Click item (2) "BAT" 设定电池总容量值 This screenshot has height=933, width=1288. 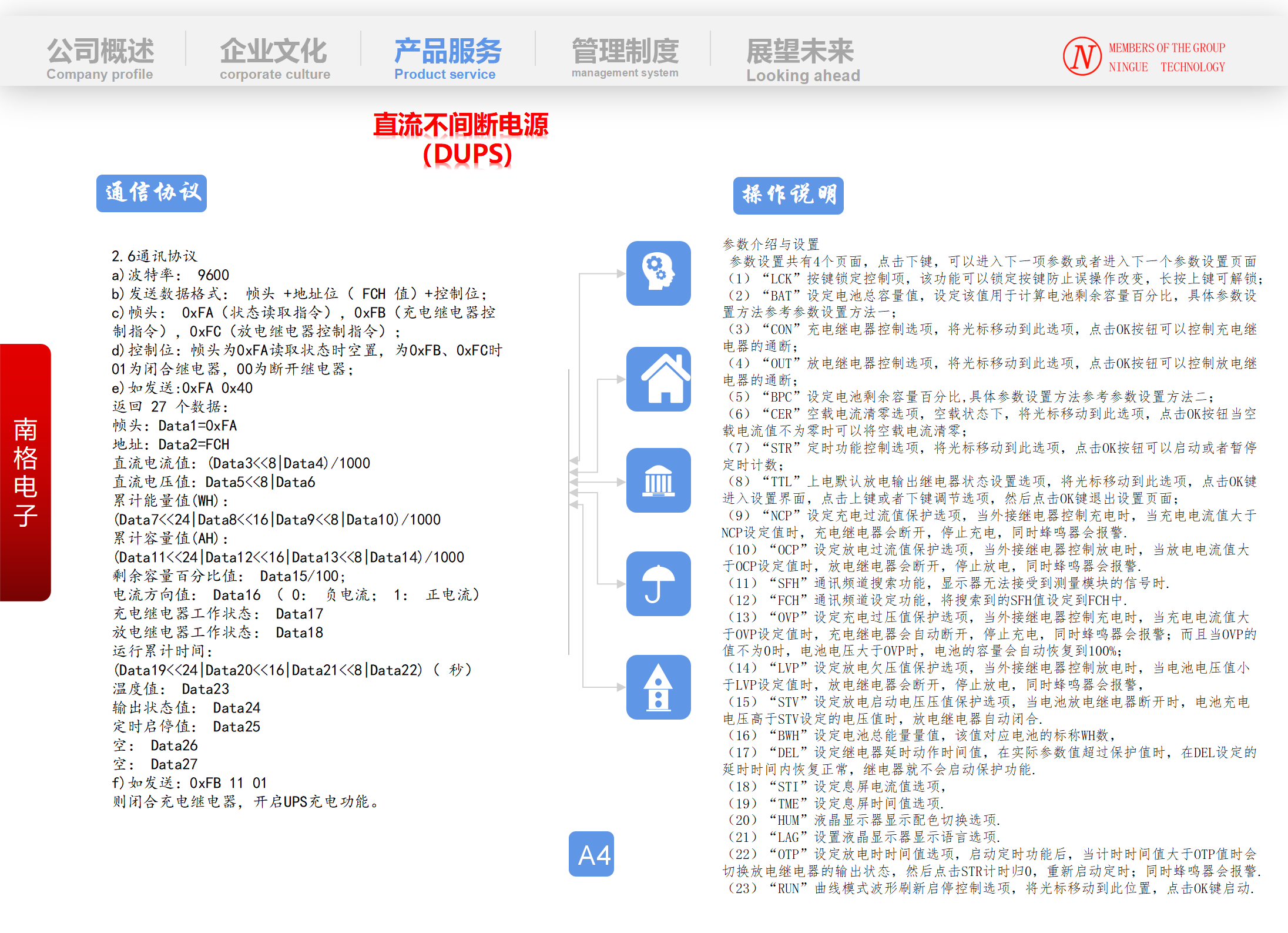pyautogui.click(x=990, y=304)
